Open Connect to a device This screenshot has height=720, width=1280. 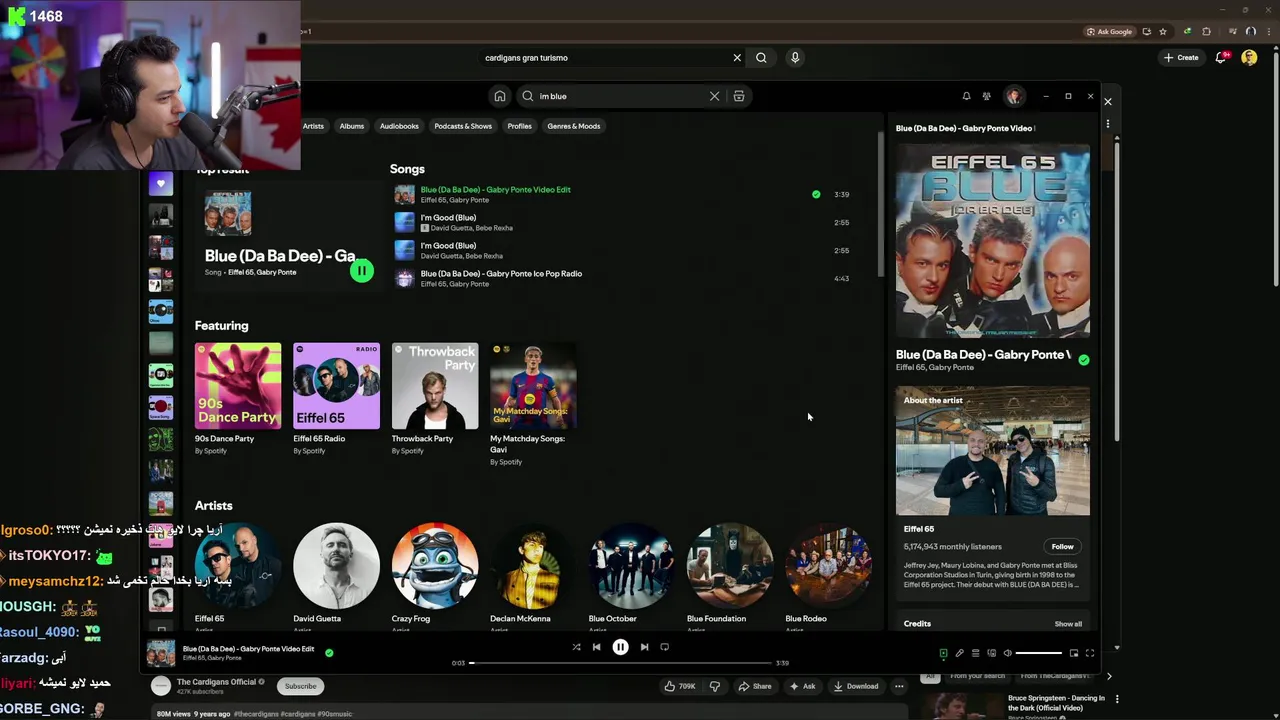pyautogui.click(x=991, y=653)
